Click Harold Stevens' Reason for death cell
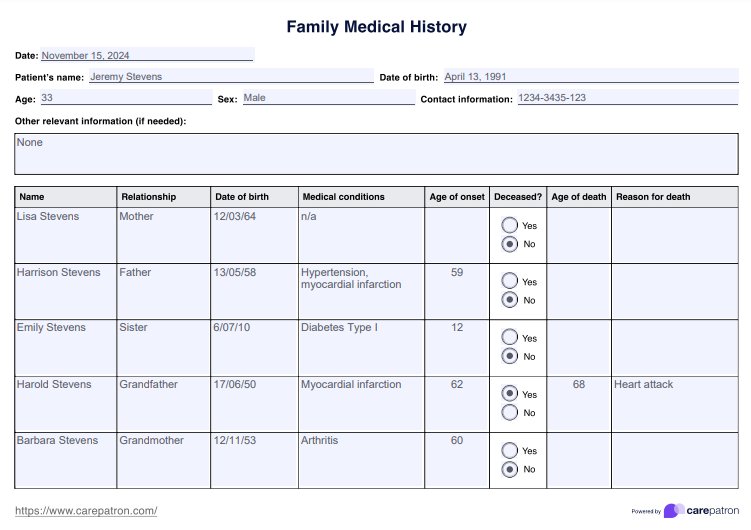751x530 pixels. (675, 404)
